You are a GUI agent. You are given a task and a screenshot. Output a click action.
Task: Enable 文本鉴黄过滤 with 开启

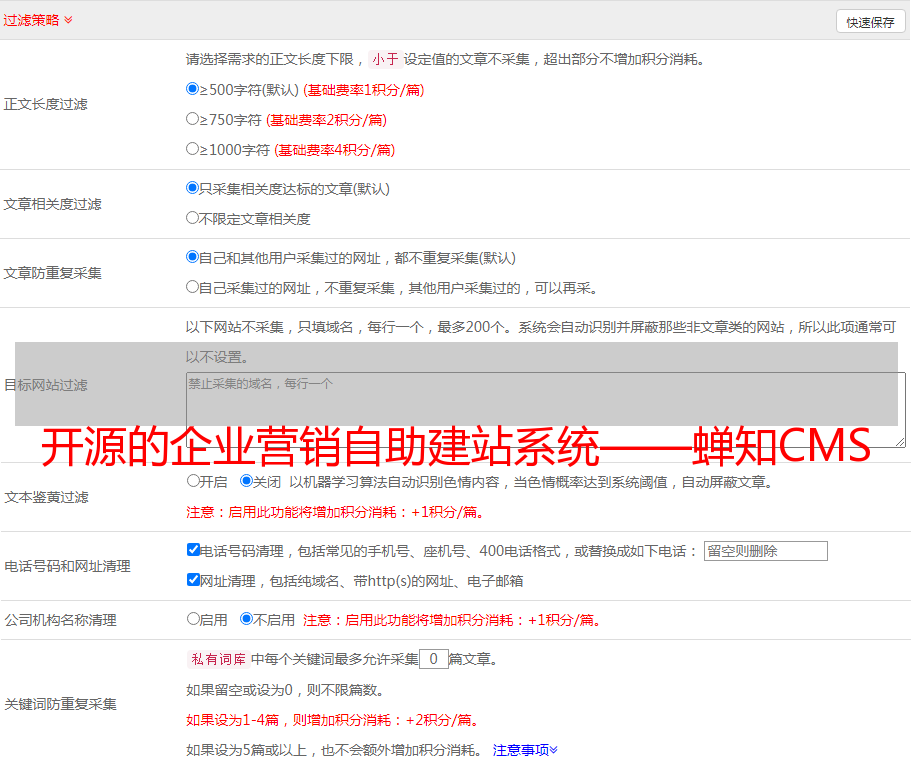point(193,481)
